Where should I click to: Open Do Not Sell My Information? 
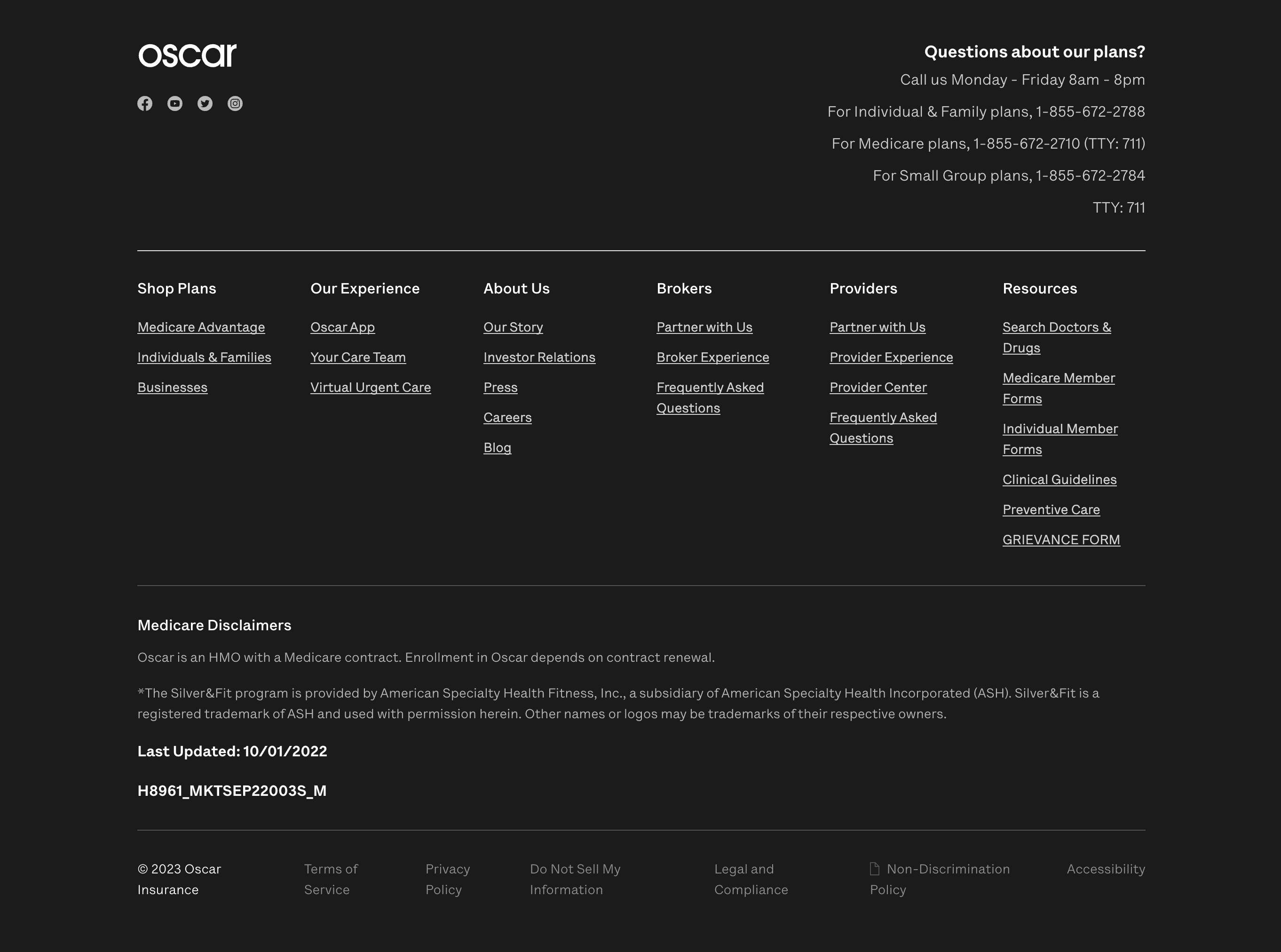pyautogui.click(x=575, y=880)
